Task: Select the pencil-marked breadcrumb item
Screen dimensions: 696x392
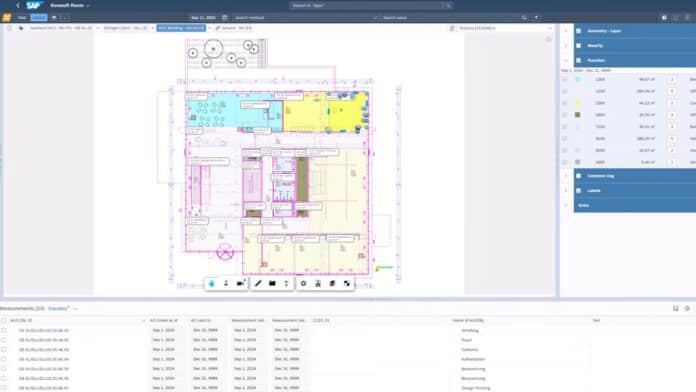Action: [233, 28]
